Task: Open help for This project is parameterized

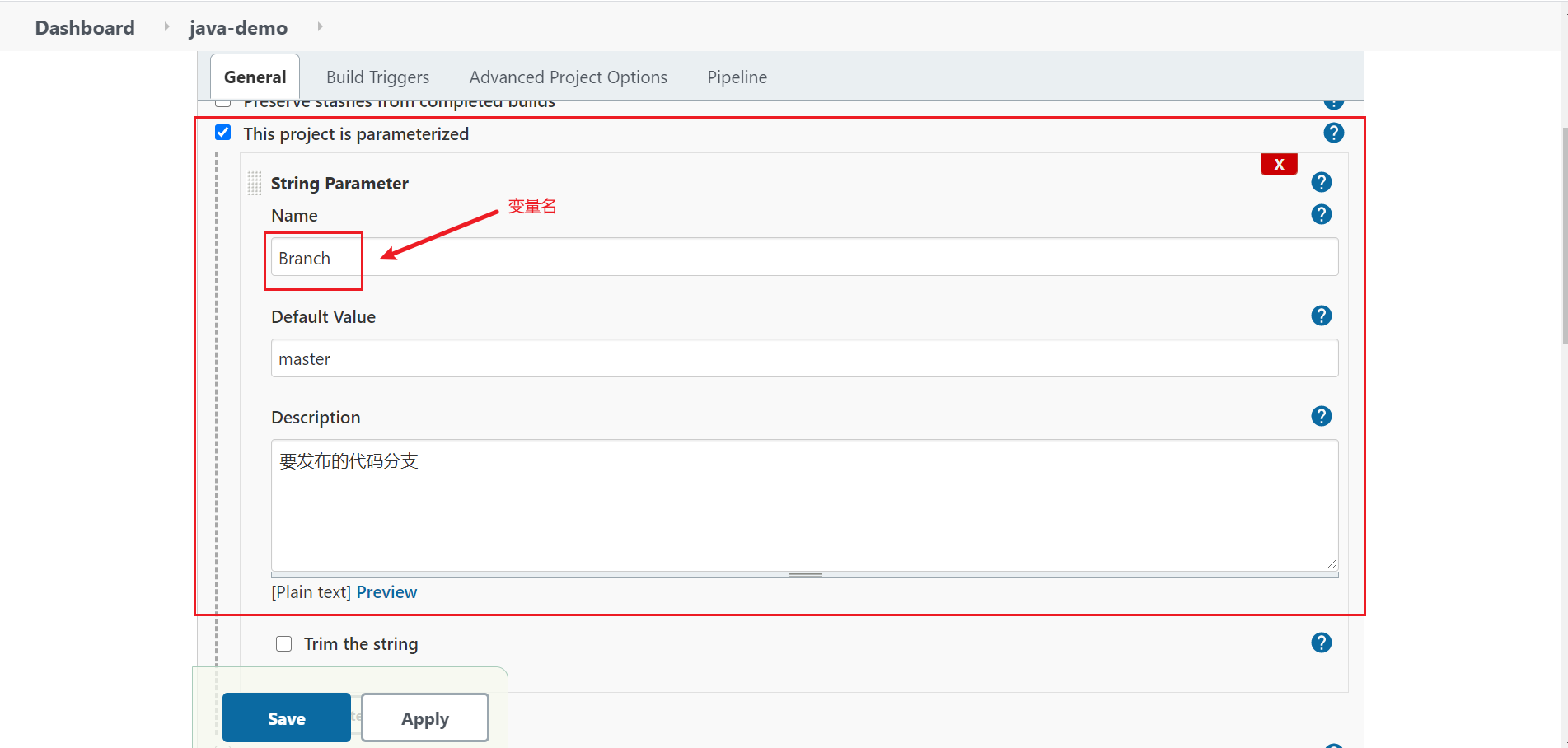Action: pyautogui.click(x=1333, y=133)
